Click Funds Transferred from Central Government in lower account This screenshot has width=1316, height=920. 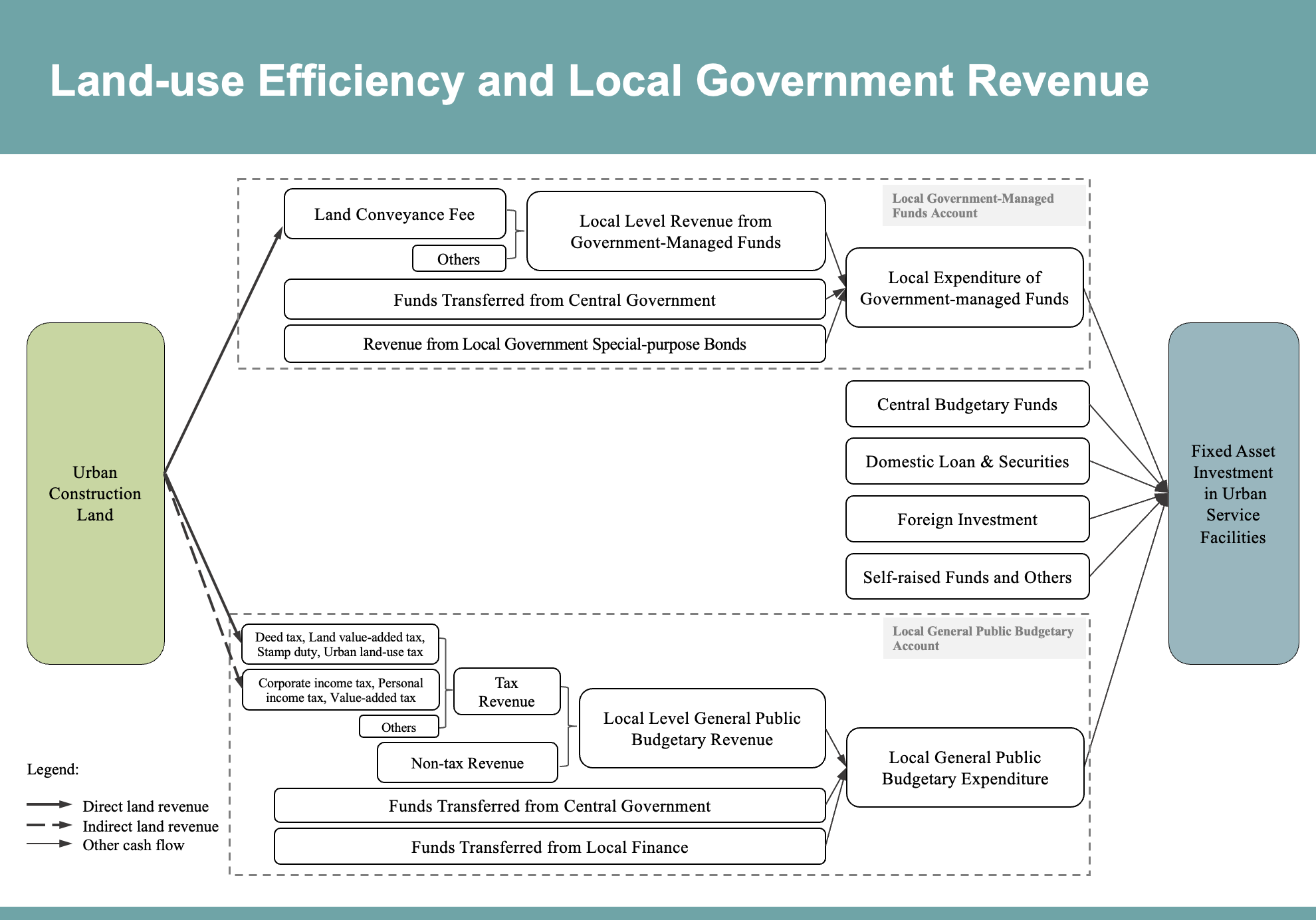[550, 806]
